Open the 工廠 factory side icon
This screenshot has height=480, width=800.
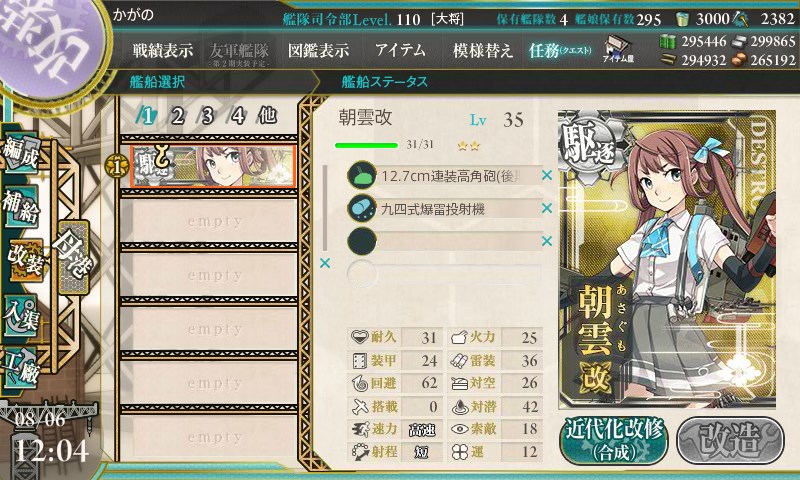click(x=21, y=366)
